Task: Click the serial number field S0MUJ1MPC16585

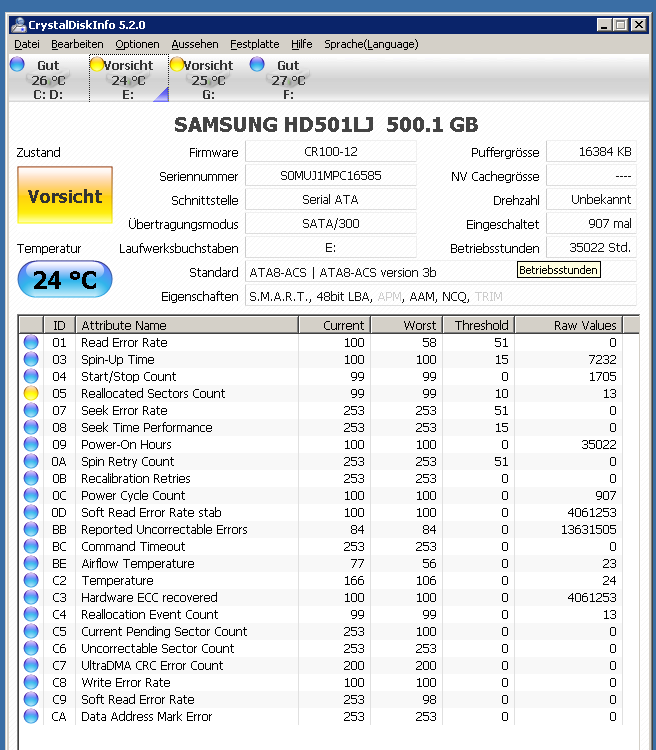Action: [331, 176]
